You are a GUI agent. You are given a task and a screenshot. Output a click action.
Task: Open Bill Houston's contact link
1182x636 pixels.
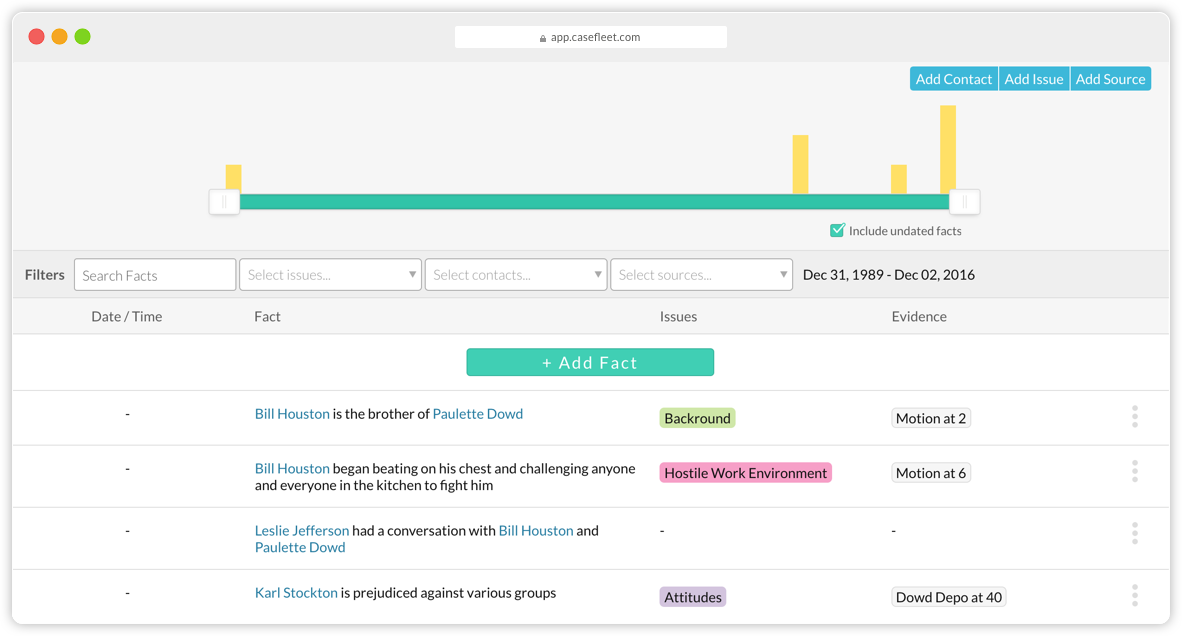292,413
